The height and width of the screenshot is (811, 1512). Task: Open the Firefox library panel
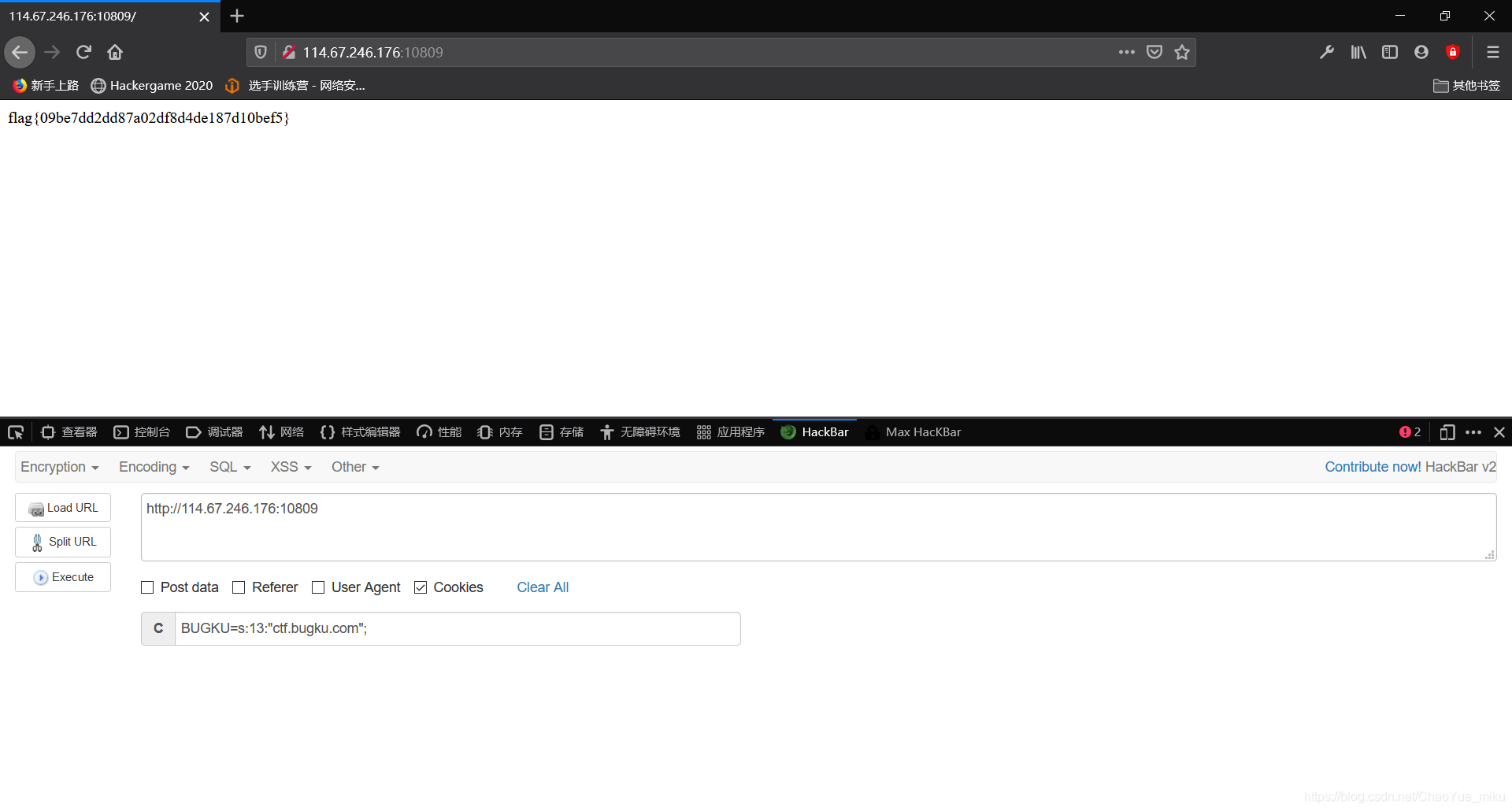pos(1358,52)
